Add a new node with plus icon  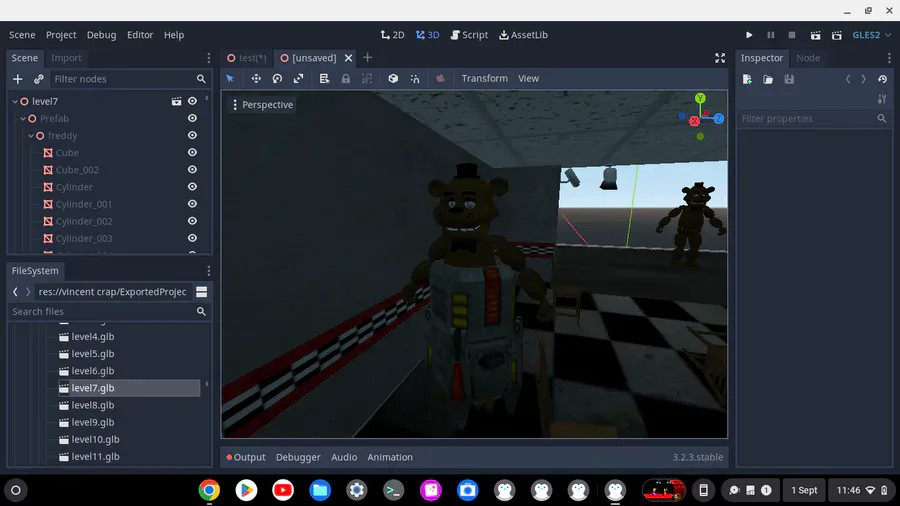(x=18, y=79)
